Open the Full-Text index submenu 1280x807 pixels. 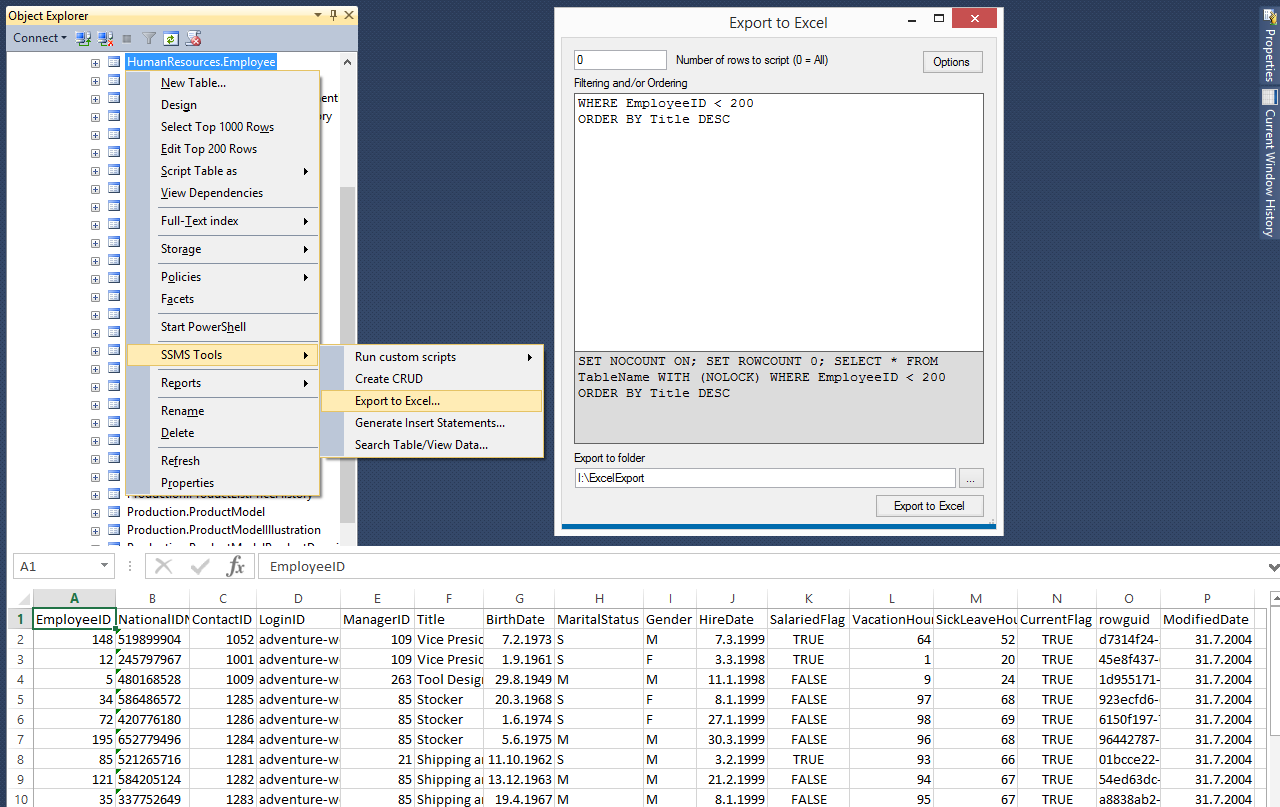click(x=223, y=221)
